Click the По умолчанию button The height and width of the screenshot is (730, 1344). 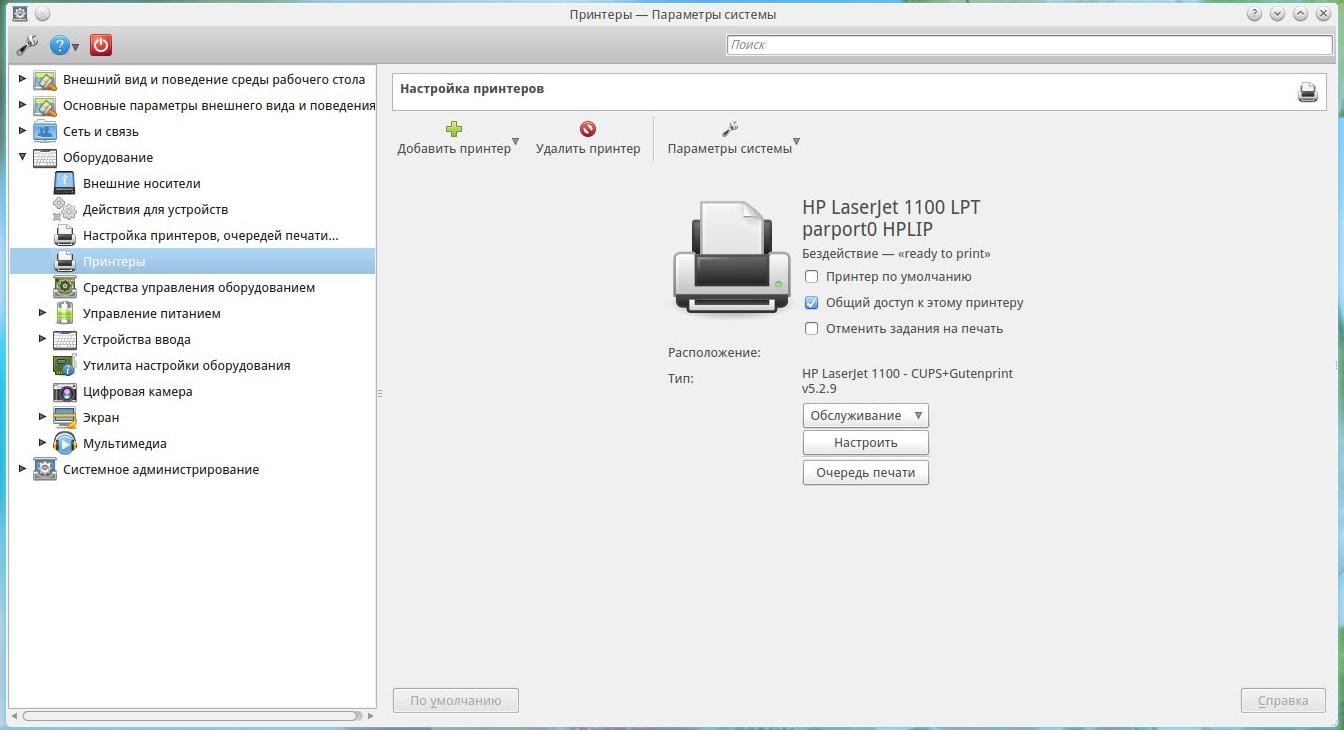[456, 701]
